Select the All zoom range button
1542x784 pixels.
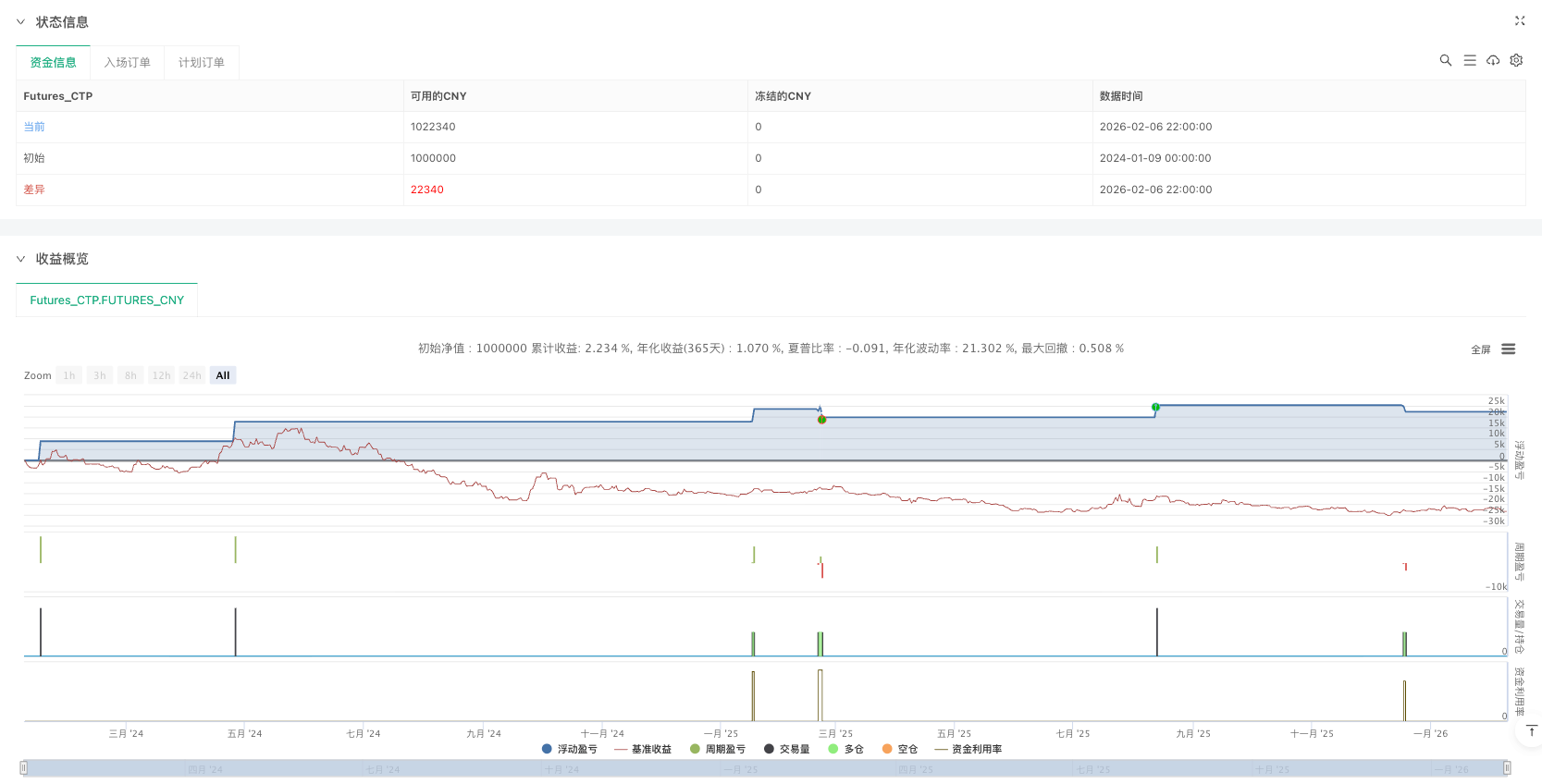pyautogui.click(x=222, y=375)
